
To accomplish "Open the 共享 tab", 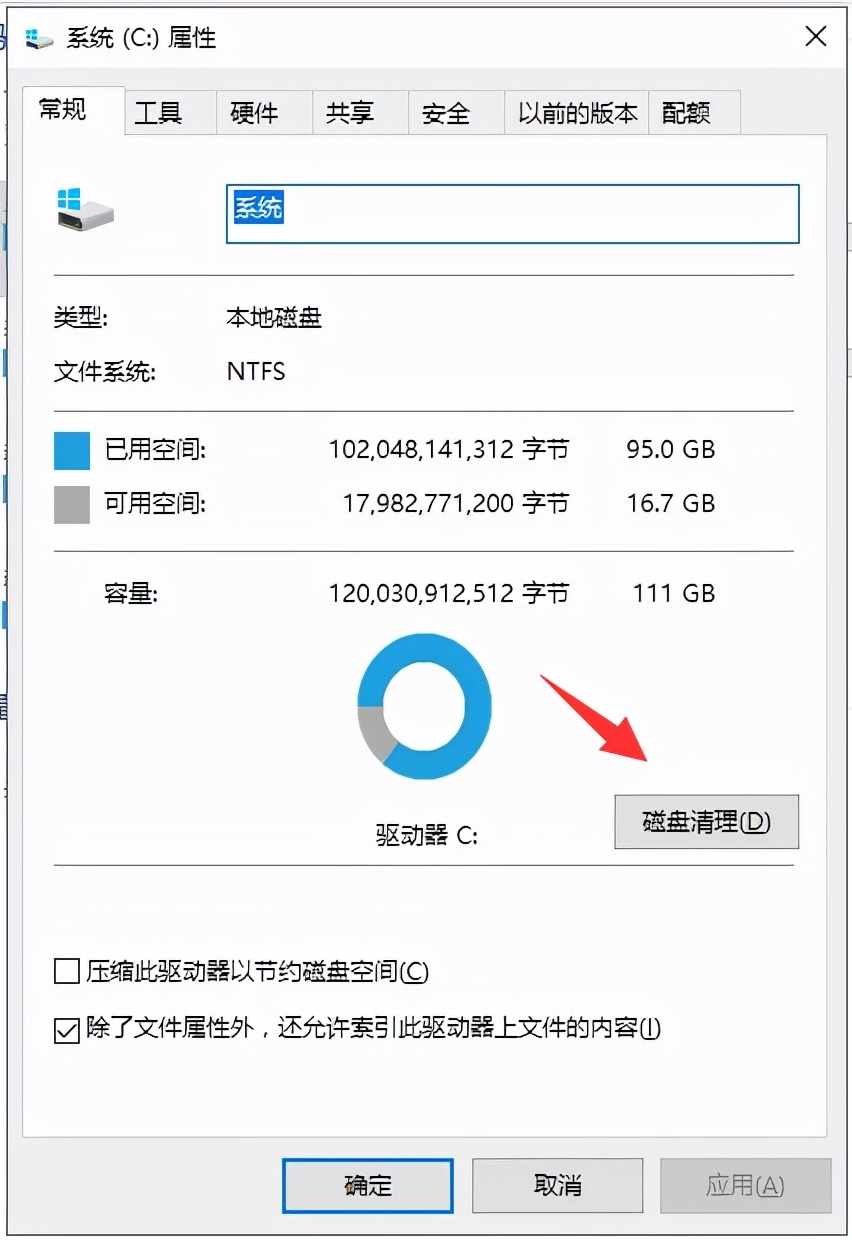I will (350, 114).
